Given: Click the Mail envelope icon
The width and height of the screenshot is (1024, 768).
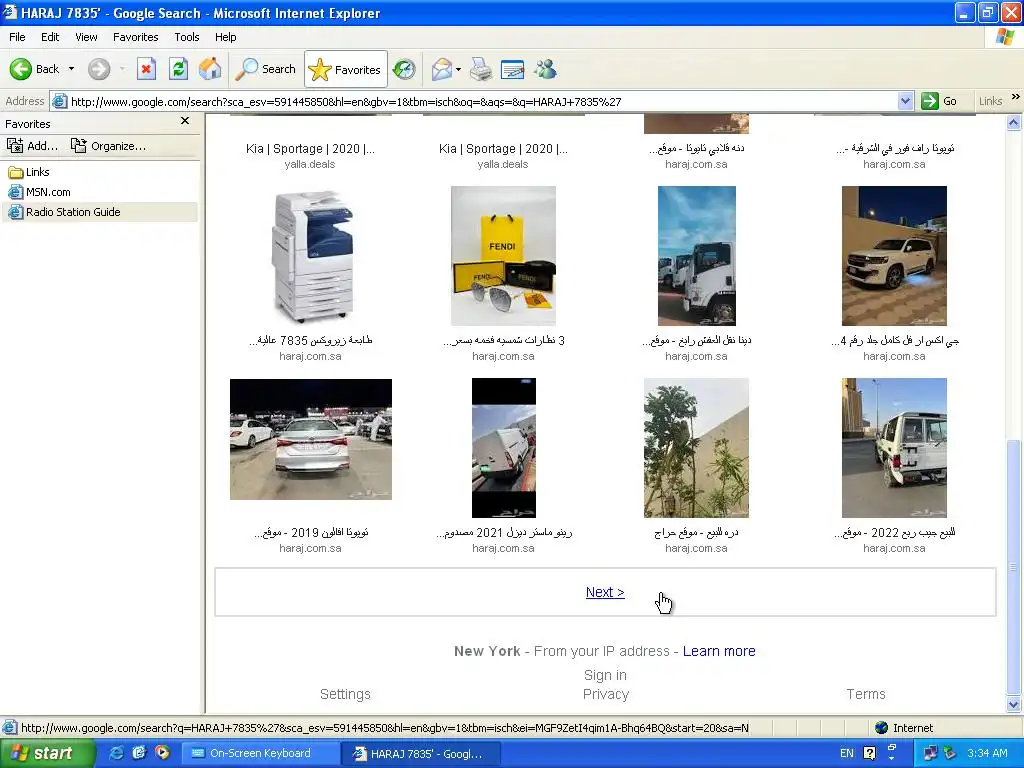Looking at the screenshot, I should point(442,69).
